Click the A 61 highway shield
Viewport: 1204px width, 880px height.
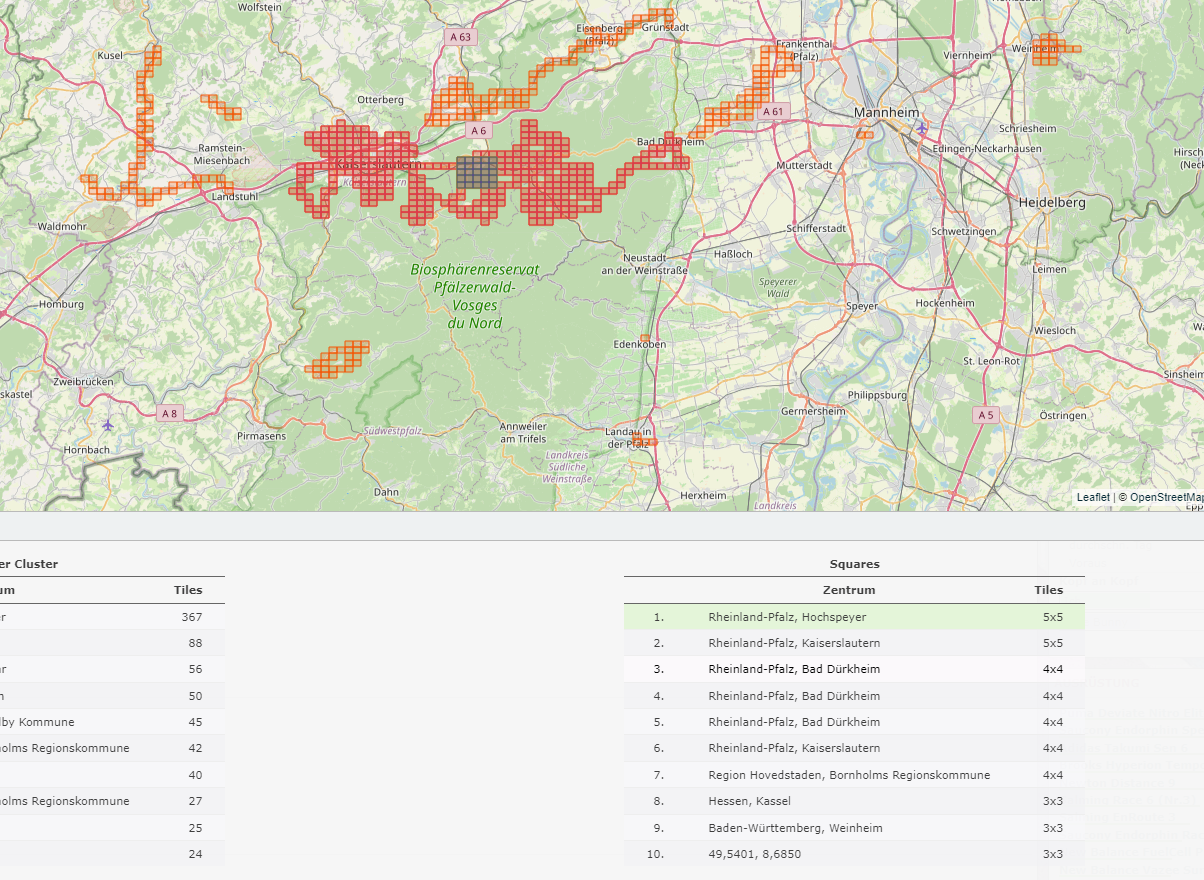tap(773, 111)
